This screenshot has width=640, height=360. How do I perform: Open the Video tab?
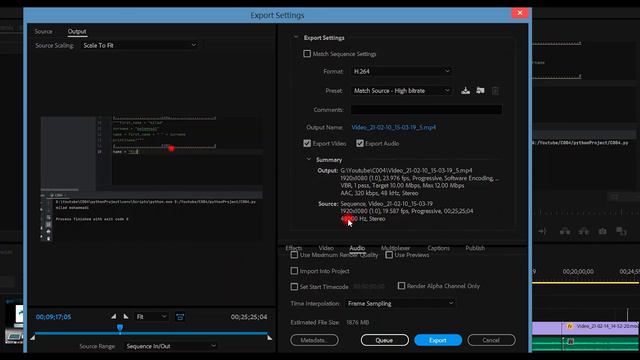click(x=326, y=248)
